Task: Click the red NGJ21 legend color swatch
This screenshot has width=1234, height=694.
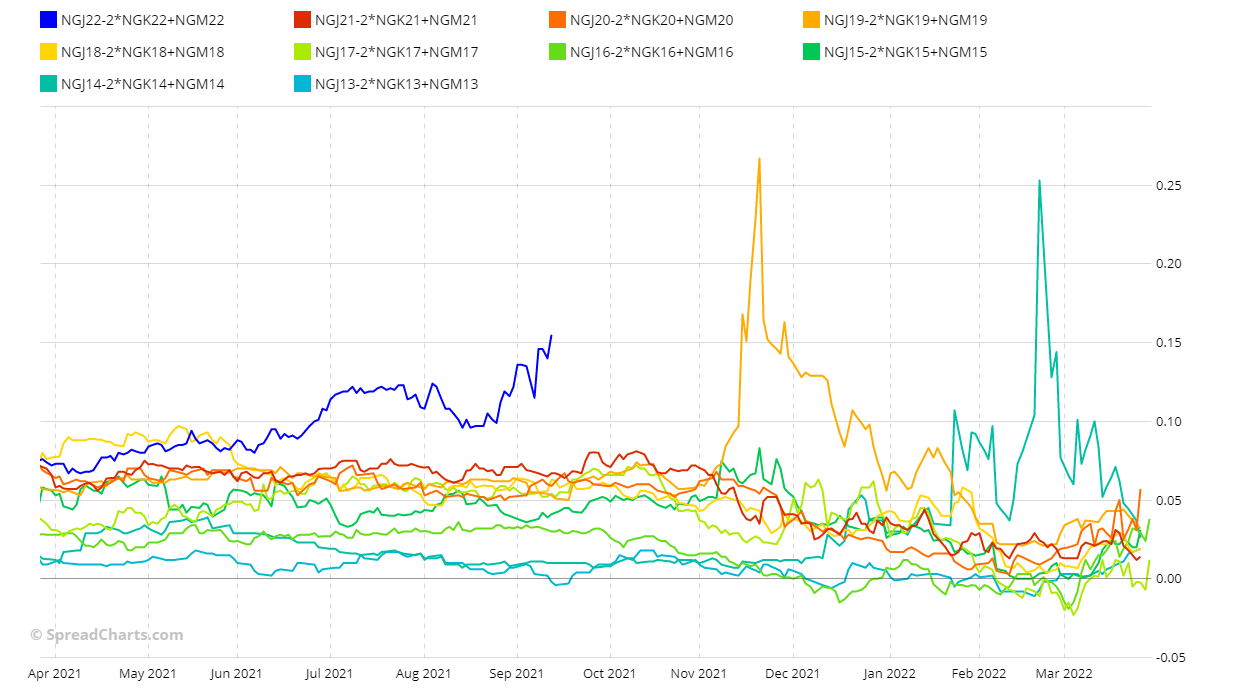Action: 302,20
